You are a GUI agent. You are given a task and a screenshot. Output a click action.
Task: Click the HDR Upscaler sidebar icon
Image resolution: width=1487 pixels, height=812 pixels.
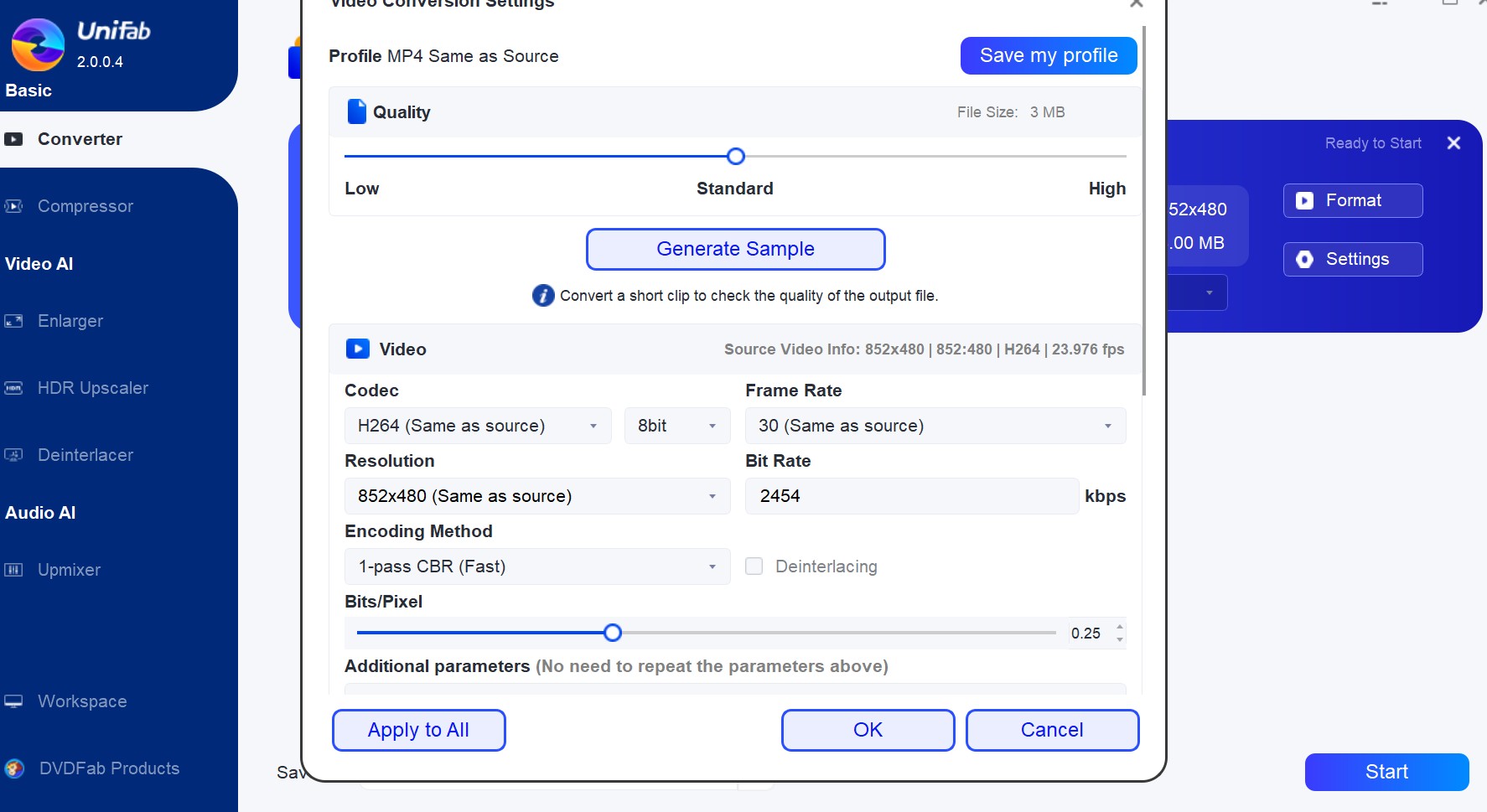pos(13,388)
